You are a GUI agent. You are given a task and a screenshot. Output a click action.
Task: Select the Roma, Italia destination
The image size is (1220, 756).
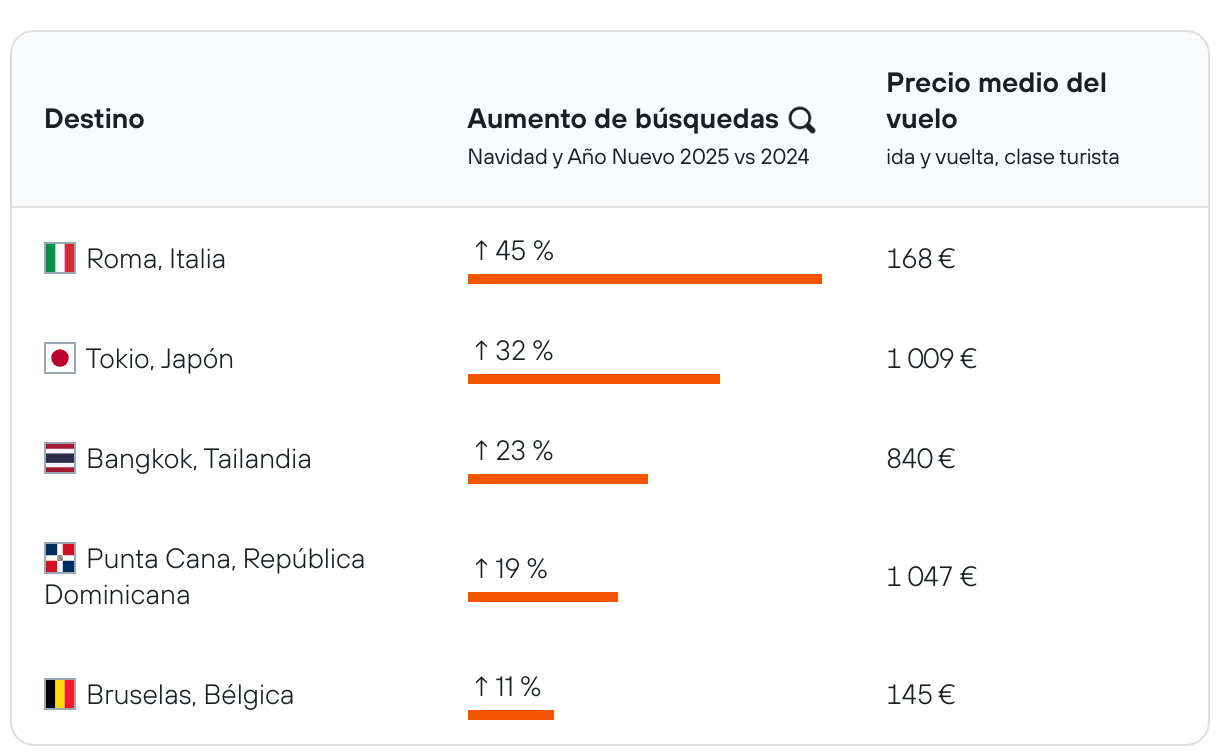pos(156,259)
